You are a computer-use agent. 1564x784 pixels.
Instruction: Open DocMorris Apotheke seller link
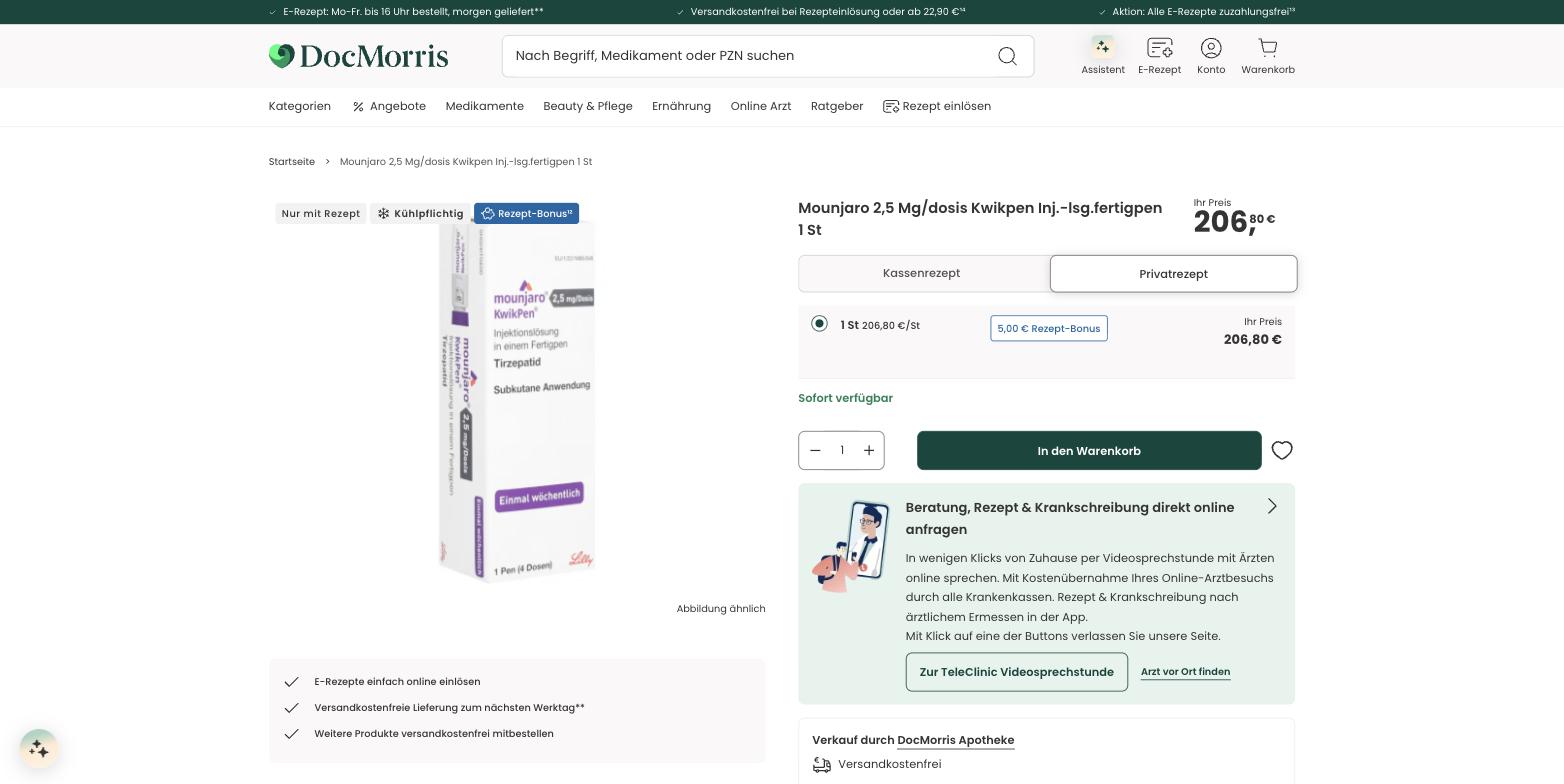point(956,741)
